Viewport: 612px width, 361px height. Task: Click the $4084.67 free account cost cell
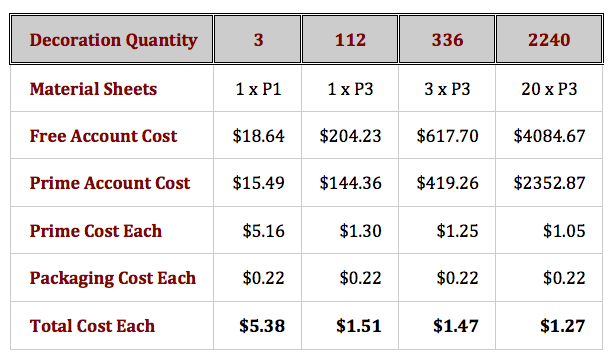(549, 136)
